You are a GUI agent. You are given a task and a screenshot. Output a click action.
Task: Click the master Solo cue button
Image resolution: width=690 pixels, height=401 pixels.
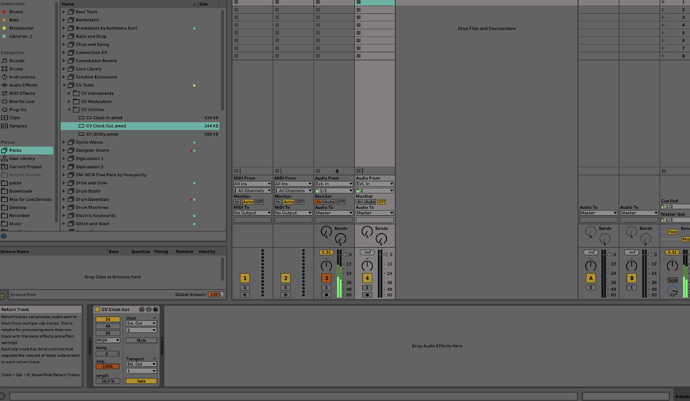[672, 280]
